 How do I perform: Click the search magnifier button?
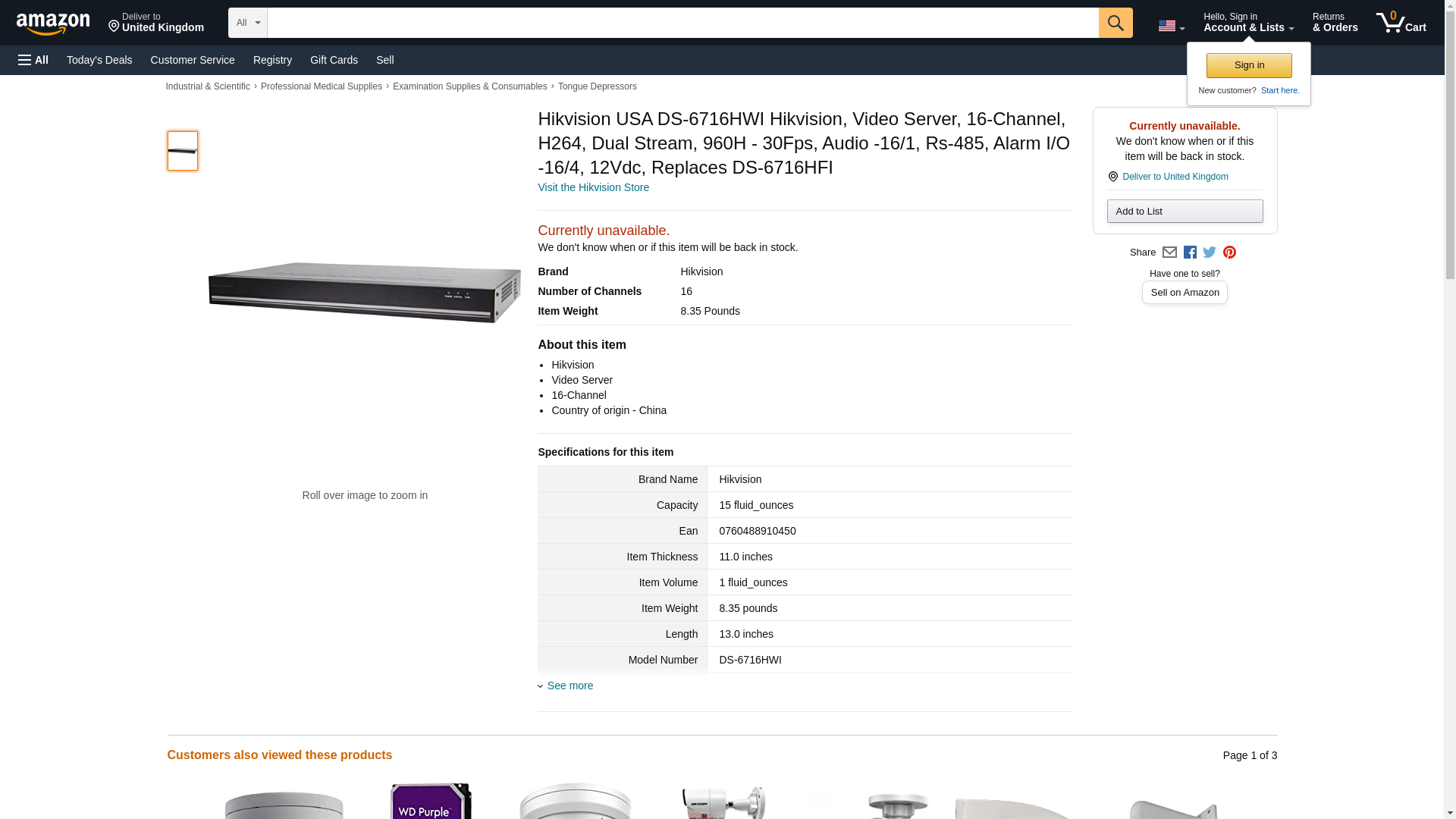pyautogui.click(x=1115, y=23)
